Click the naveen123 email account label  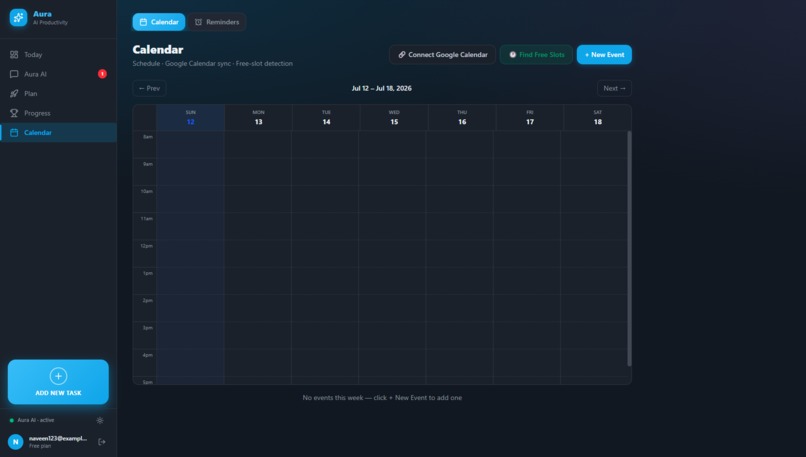pyautogui.click(x=58, y=438)
